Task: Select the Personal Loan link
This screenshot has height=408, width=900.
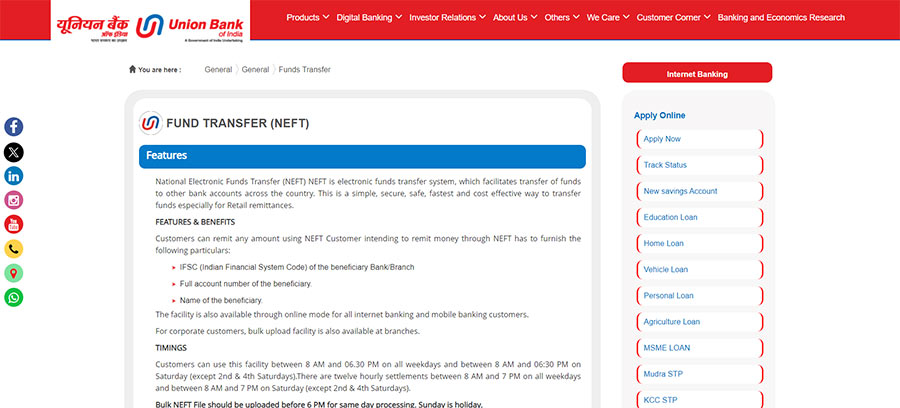Action: (700, 296)
